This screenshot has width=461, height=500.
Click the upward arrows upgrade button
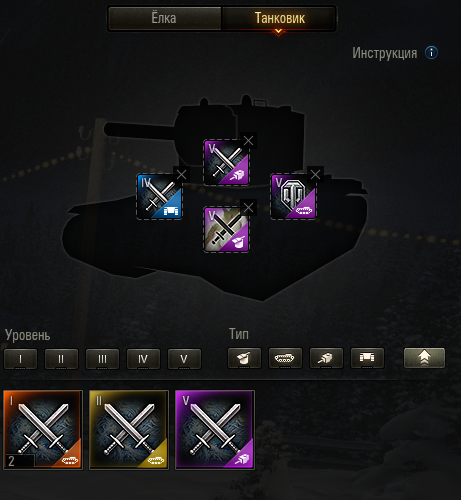click(x=424, y=358)
